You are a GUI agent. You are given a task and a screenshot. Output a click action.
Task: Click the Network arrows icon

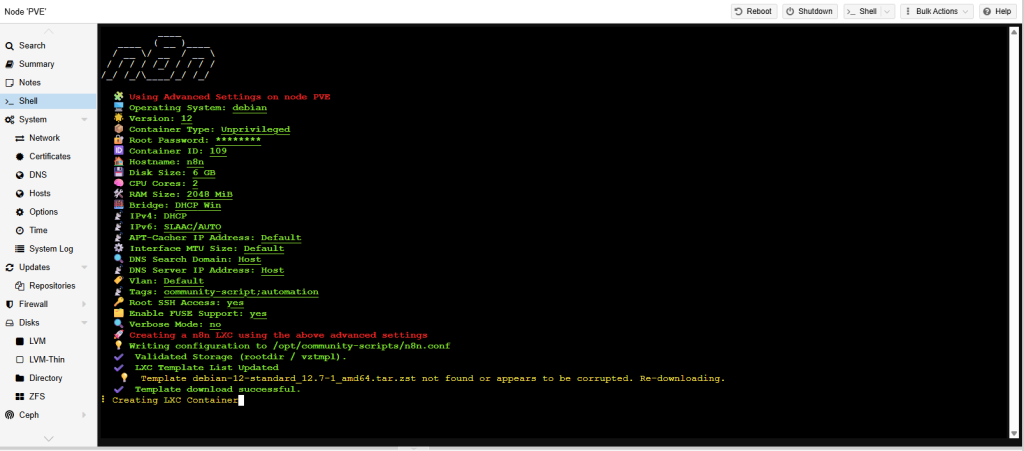pos(20,138)
